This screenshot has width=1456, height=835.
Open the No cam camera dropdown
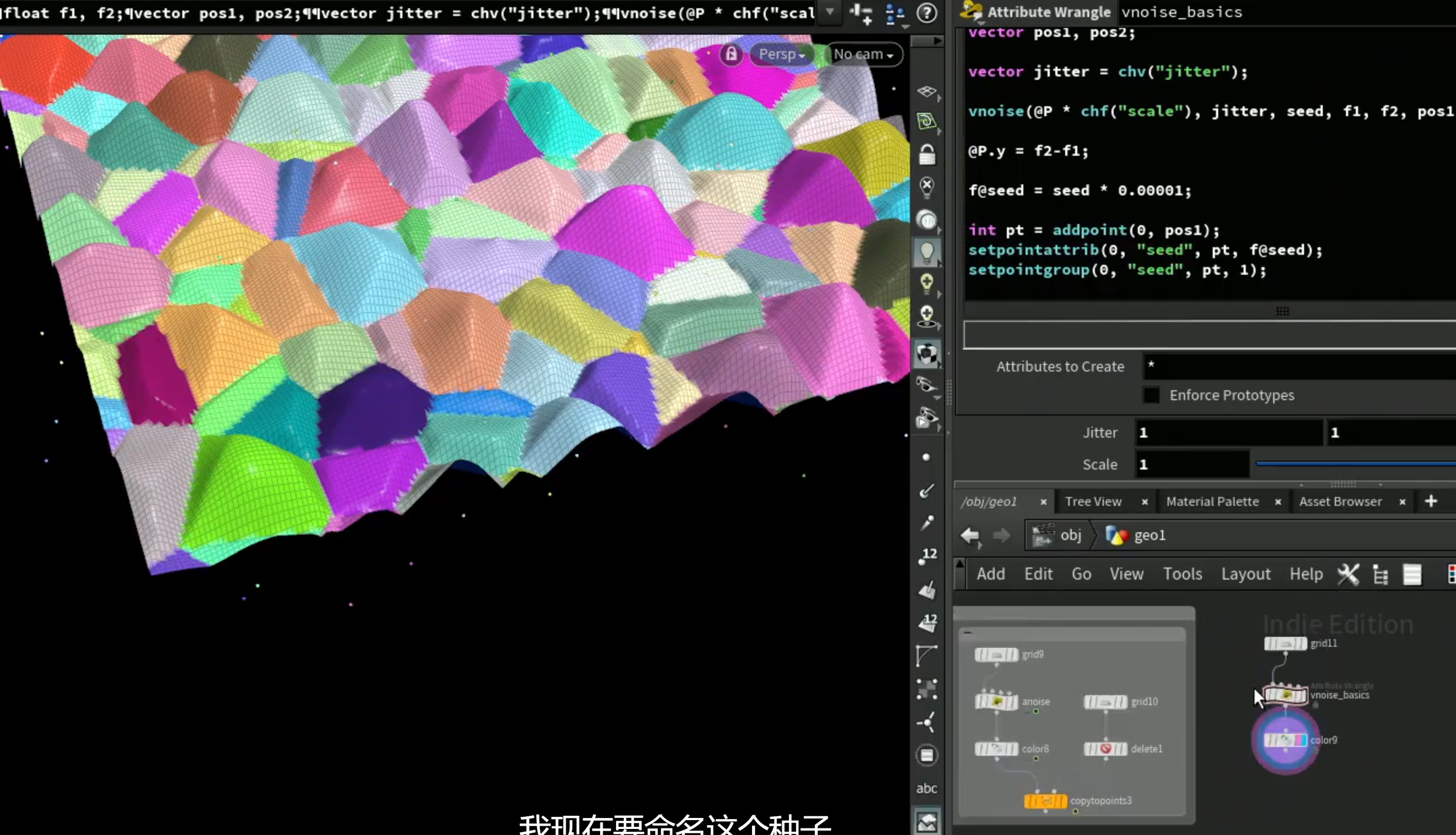coord(863,54)
